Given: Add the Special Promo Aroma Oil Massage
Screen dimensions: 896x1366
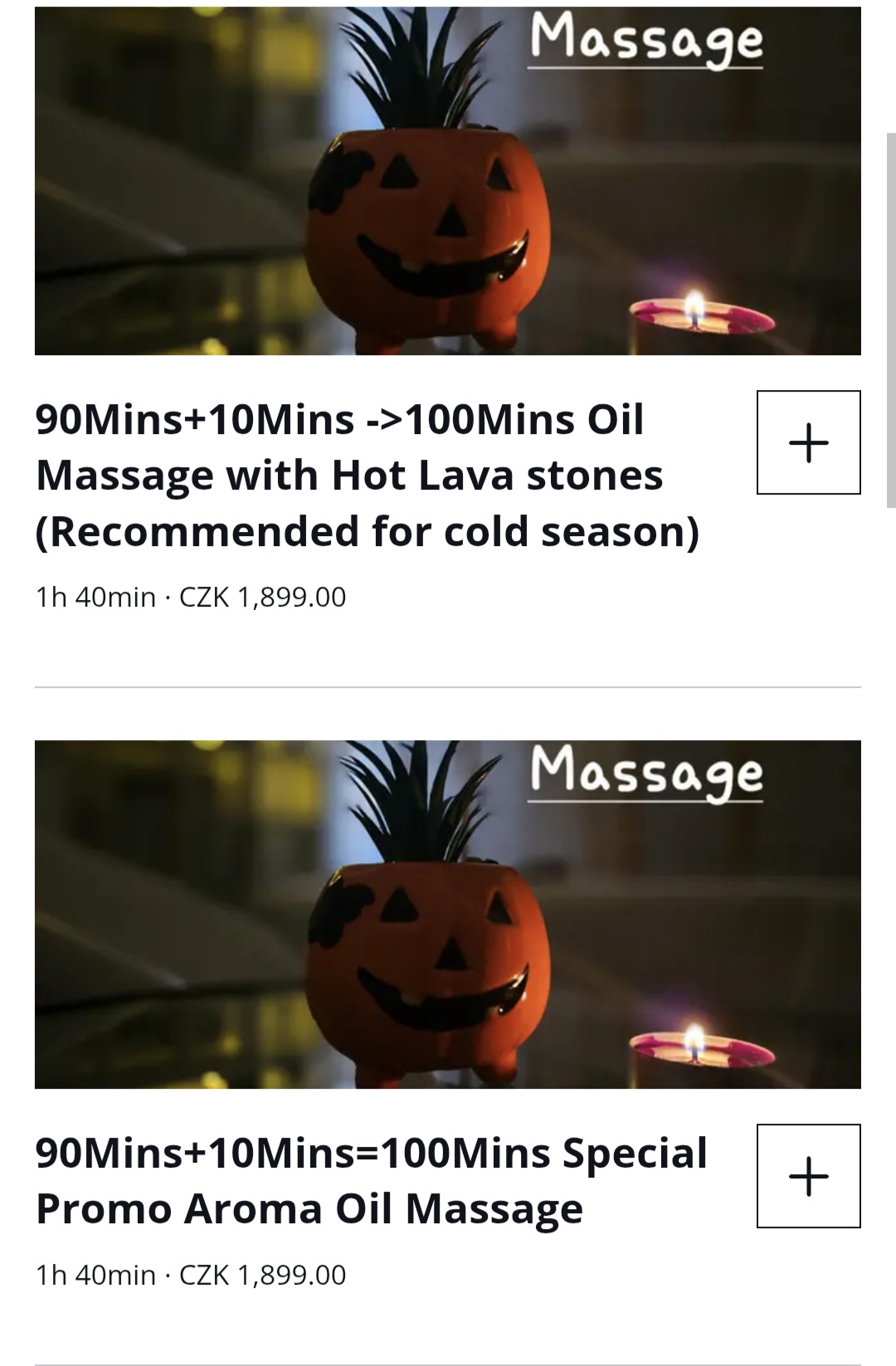Looking at the screenshot, I should point(808,1176).
